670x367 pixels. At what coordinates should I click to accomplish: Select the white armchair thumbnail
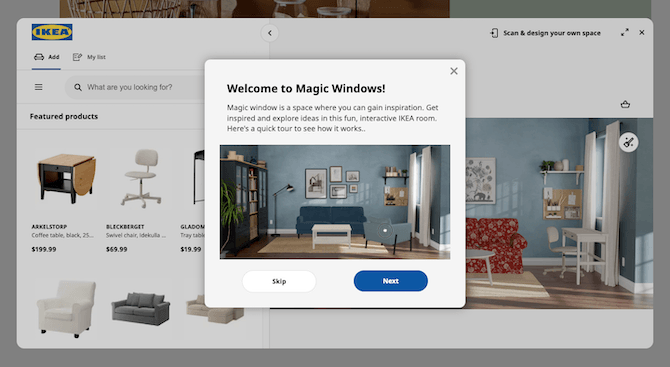click(66, 309)
